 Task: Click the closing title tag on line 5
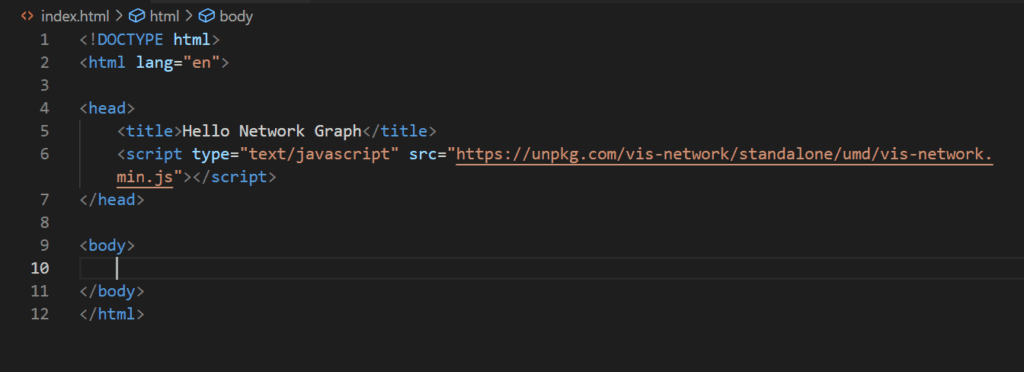click(x=399, y=131)
